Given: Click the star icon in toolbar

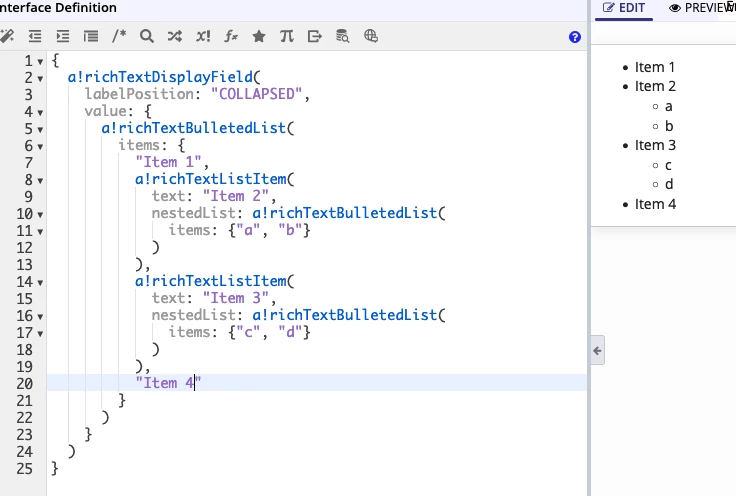Looking at the screenshot, I should (x=259, y=36).
